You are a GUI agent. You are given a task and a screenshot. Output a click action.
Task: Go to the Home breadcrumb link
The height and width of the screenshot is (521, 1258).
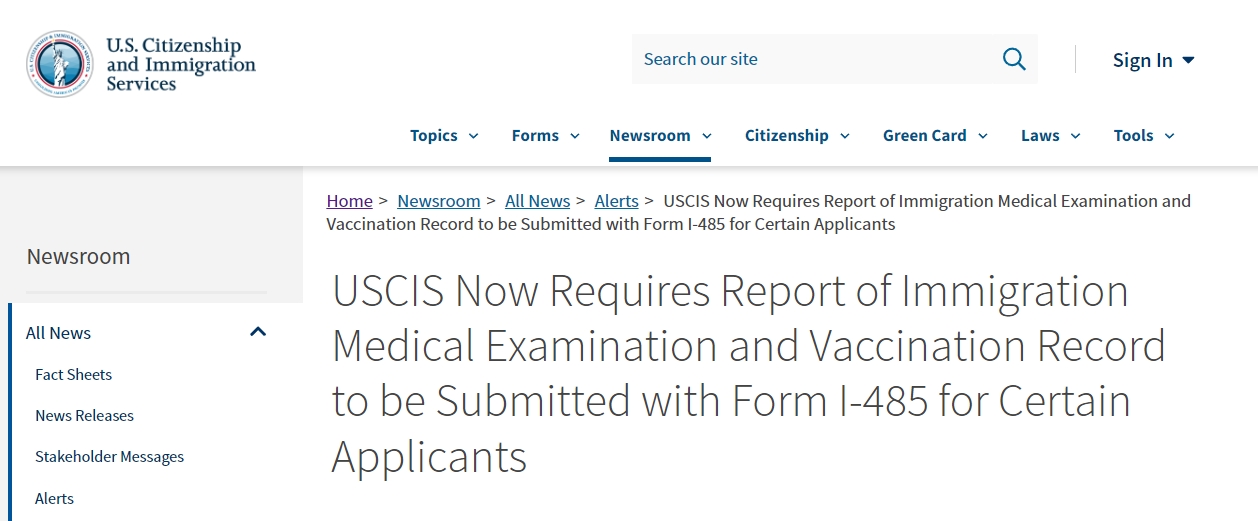(349, 201)
